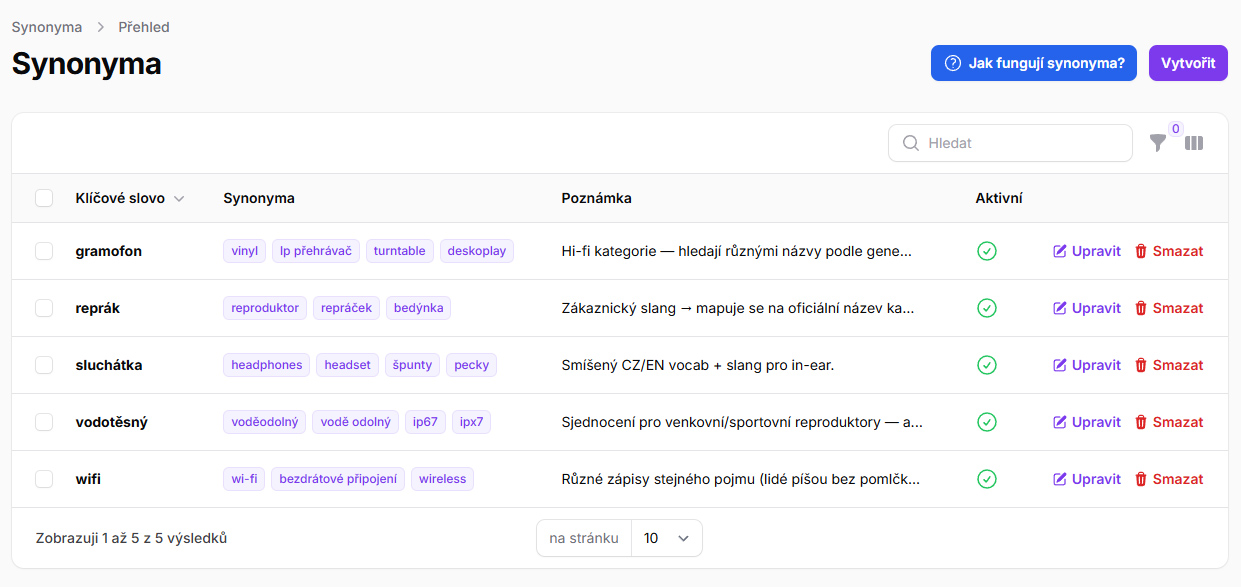The width and height of the screenshot is (1241, 587).
Task: Click the pecky synonym tag
Action: [x=472, y=365]
